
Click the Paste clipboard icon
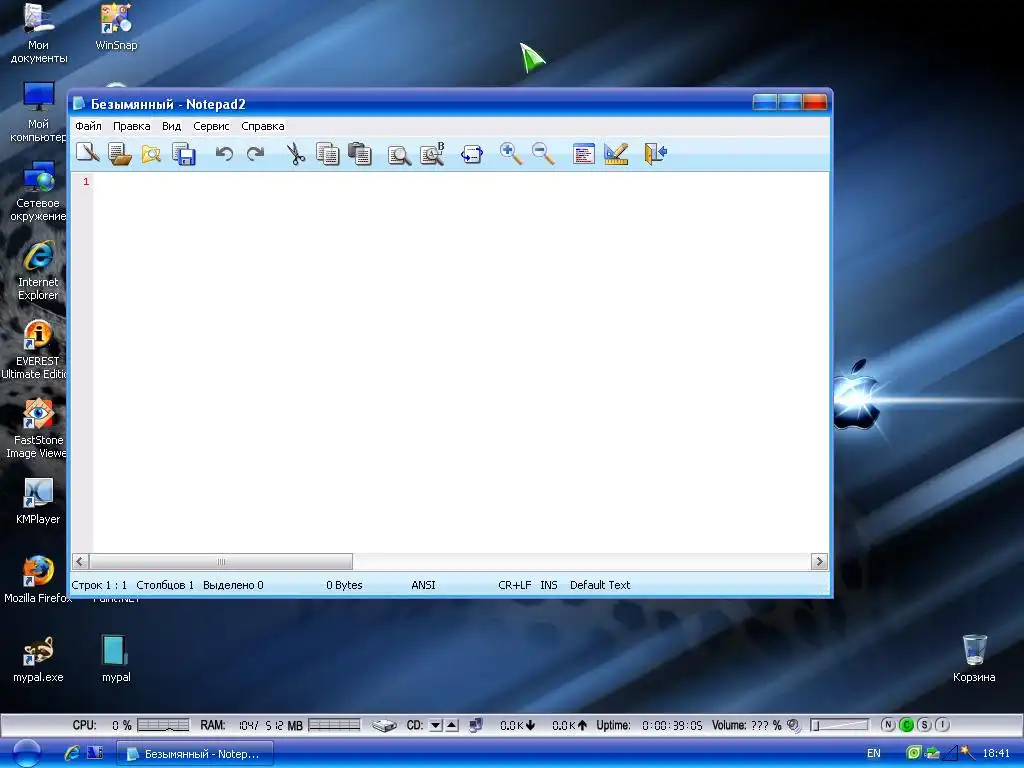click(360, 153)
